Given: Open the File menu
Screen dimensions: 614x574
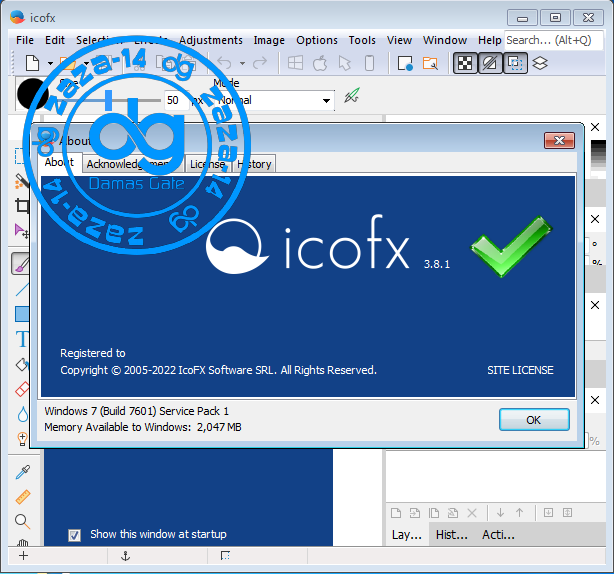Looking at the screenshot, I should pos(25,40).
